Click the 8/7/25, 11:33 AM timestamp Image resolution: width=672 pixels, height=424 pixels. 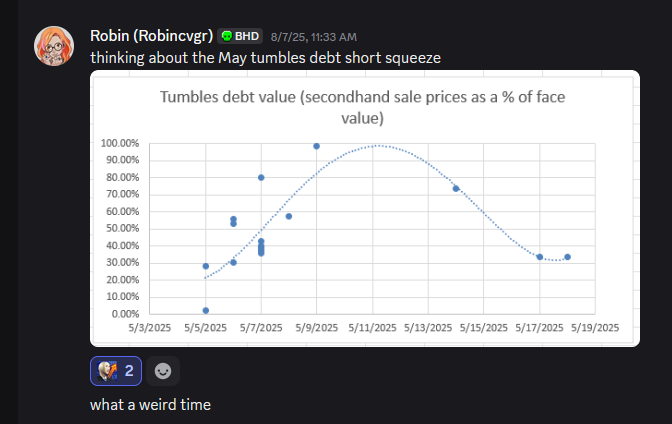point(313,36)
